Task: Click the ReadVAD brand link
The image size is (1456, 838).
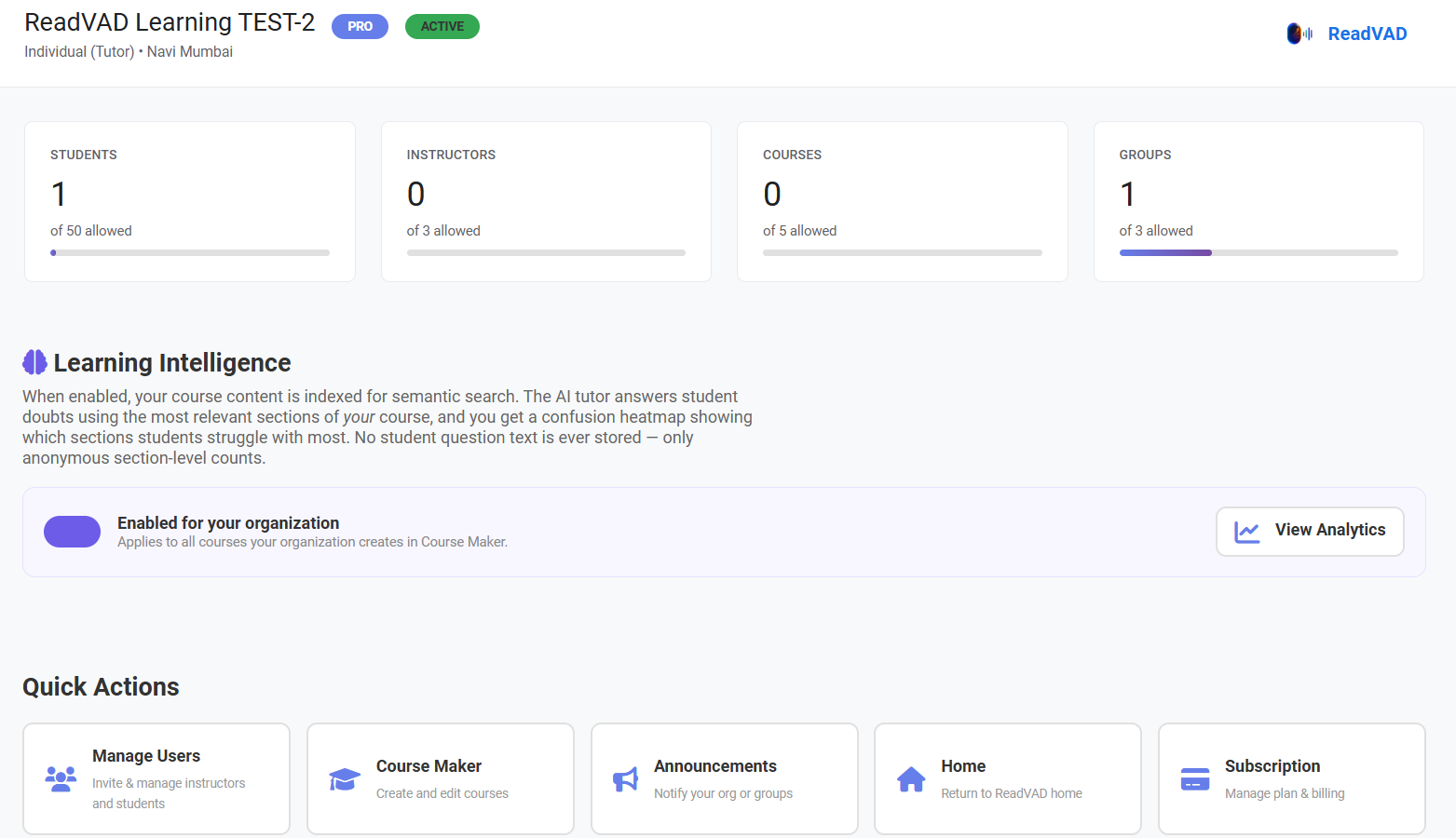Action: click(1367, 34)
